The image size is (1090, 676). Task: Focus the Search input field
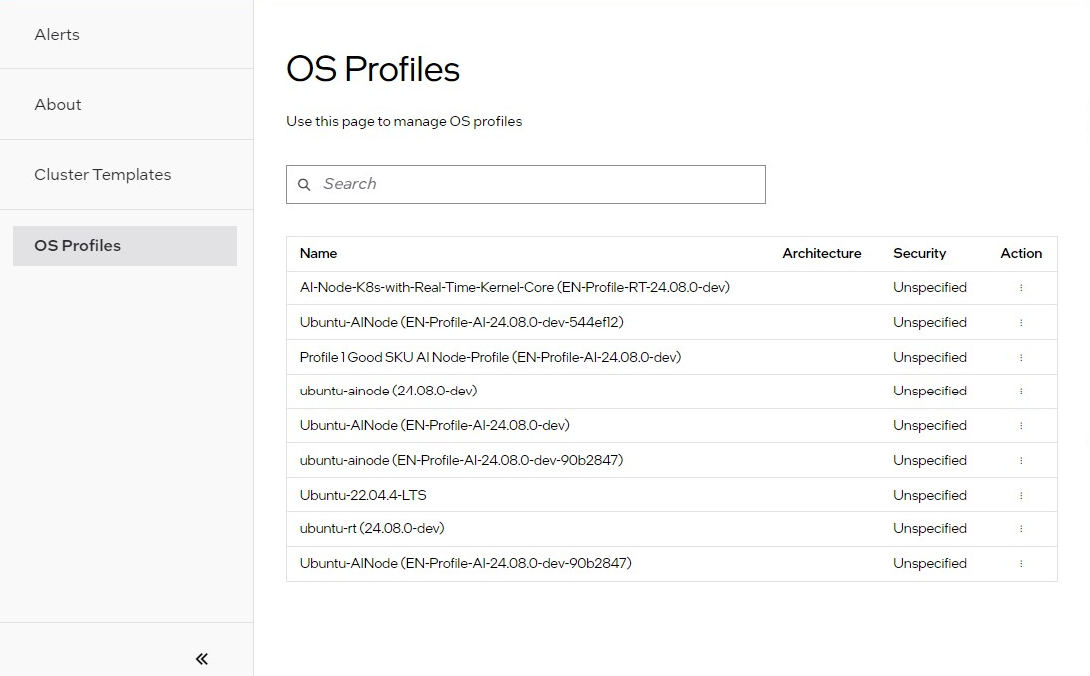pos(540,185)
